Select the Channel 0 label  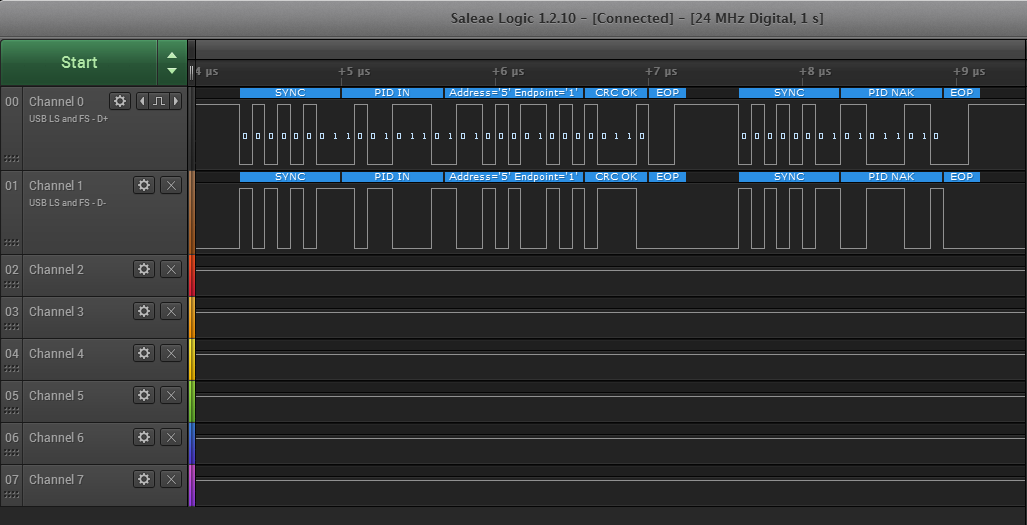point(56,101)
